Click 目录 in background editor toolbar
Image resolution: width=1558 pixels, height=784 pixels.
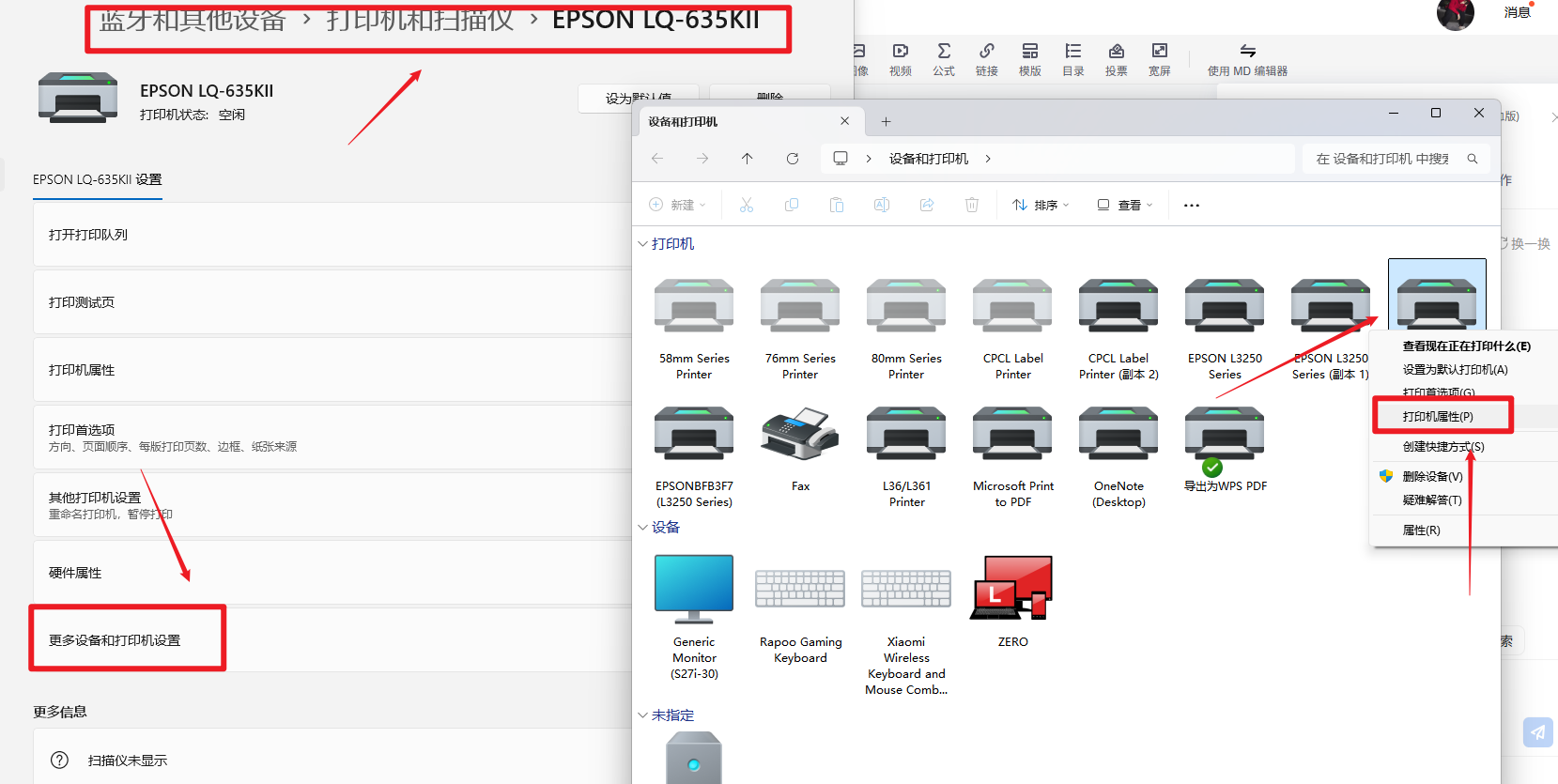[1073, 59]
